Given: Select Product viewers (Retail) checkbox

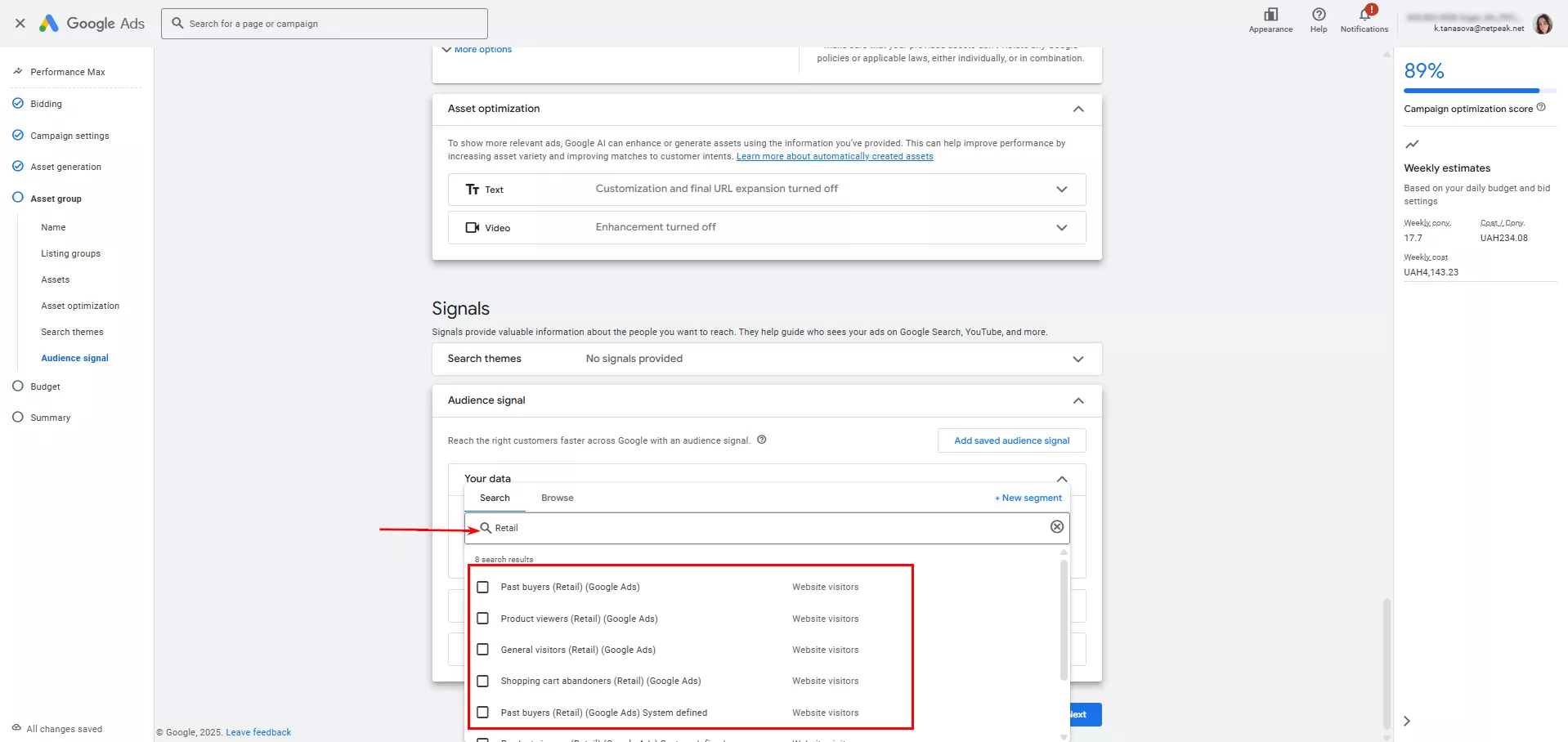Looking at the screenshot, I should point(483,619).
